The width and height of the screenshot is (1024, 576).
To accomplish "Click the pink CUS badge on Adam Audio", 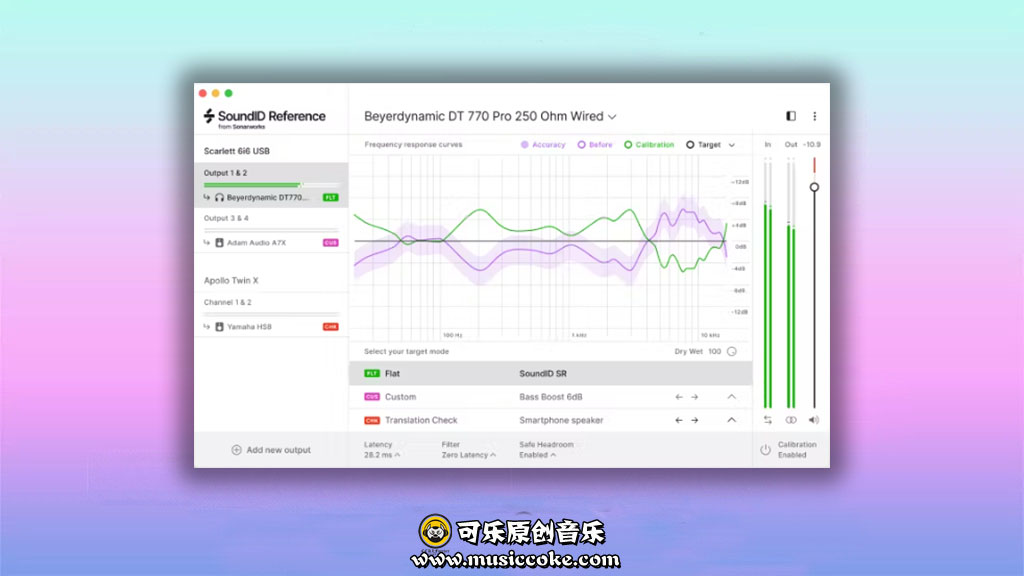I will coord(330,242).
